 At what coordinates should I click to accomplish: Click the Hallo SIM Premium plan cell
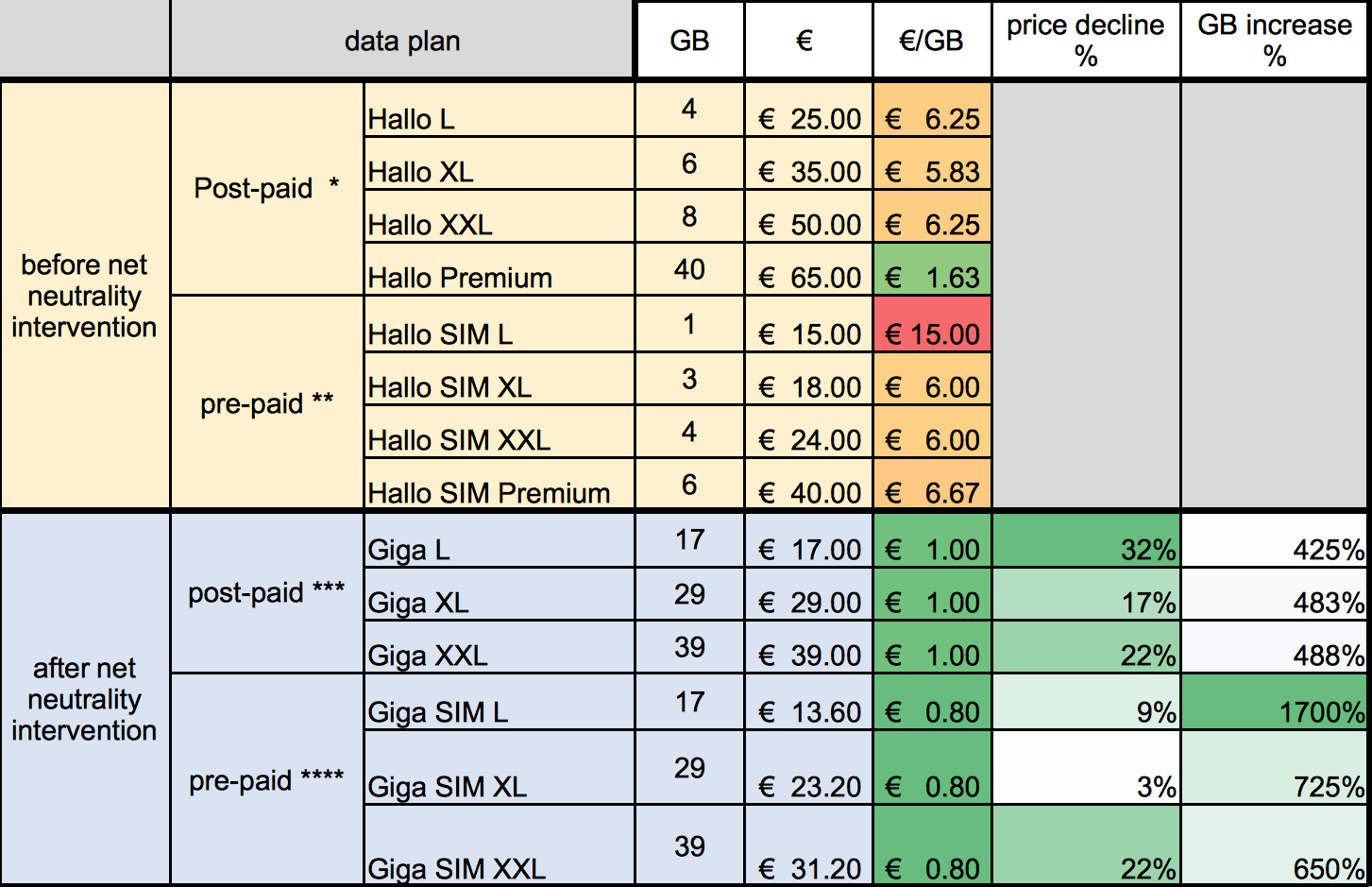point(500,484)
